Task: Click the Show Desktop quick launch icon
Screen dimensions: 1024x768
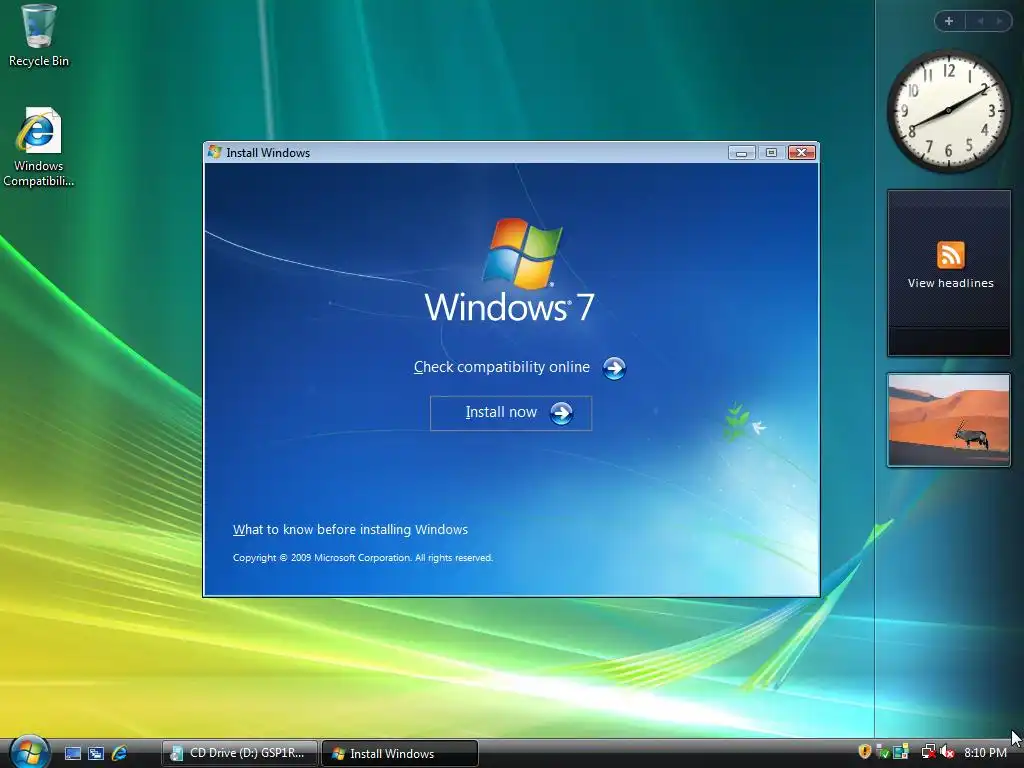Action: pos(73,753)
